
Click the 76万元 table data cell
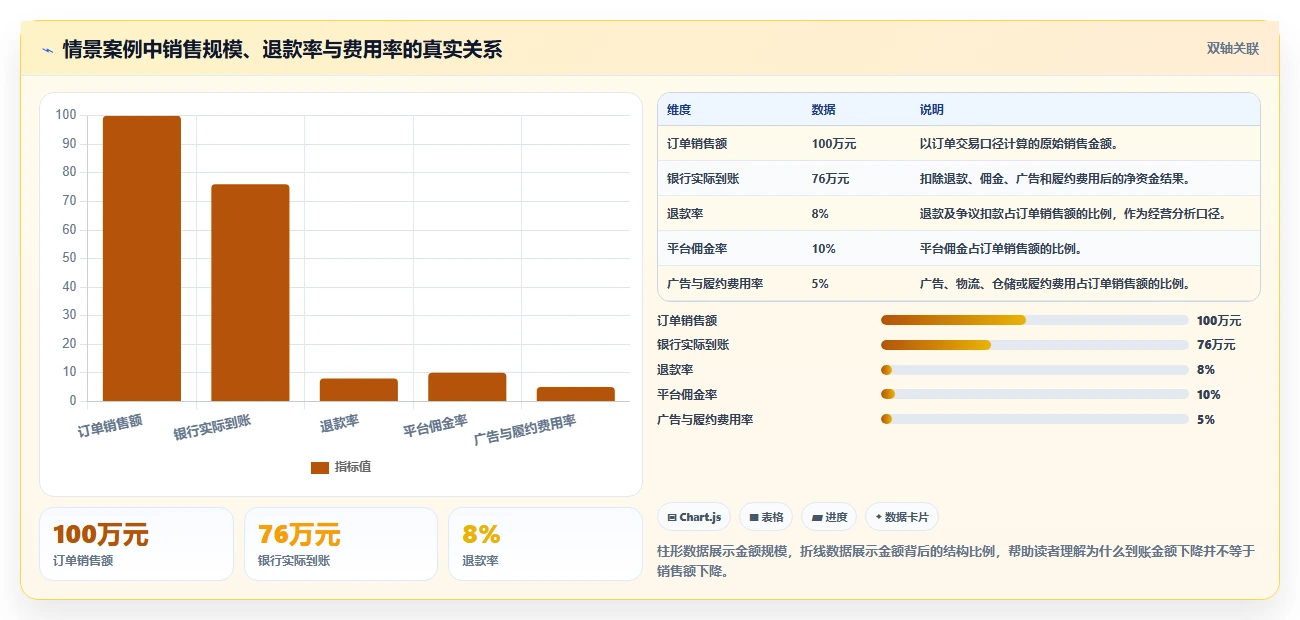pos(831,179)
